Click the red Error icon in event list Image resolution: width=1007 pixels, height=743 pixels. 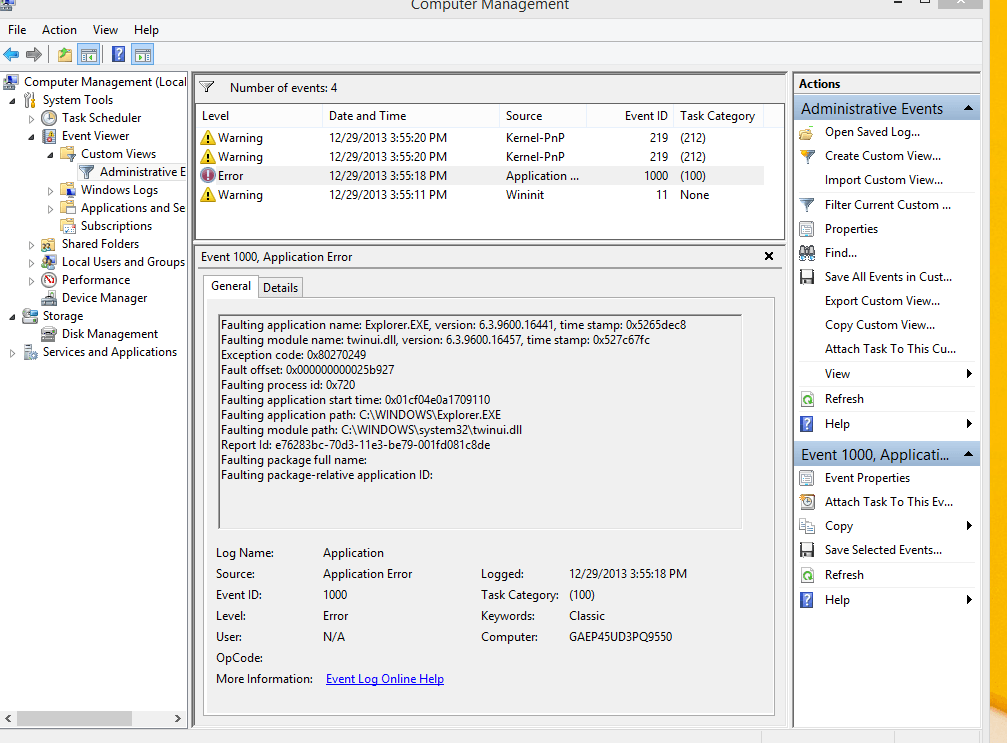(x=207, y=175)
